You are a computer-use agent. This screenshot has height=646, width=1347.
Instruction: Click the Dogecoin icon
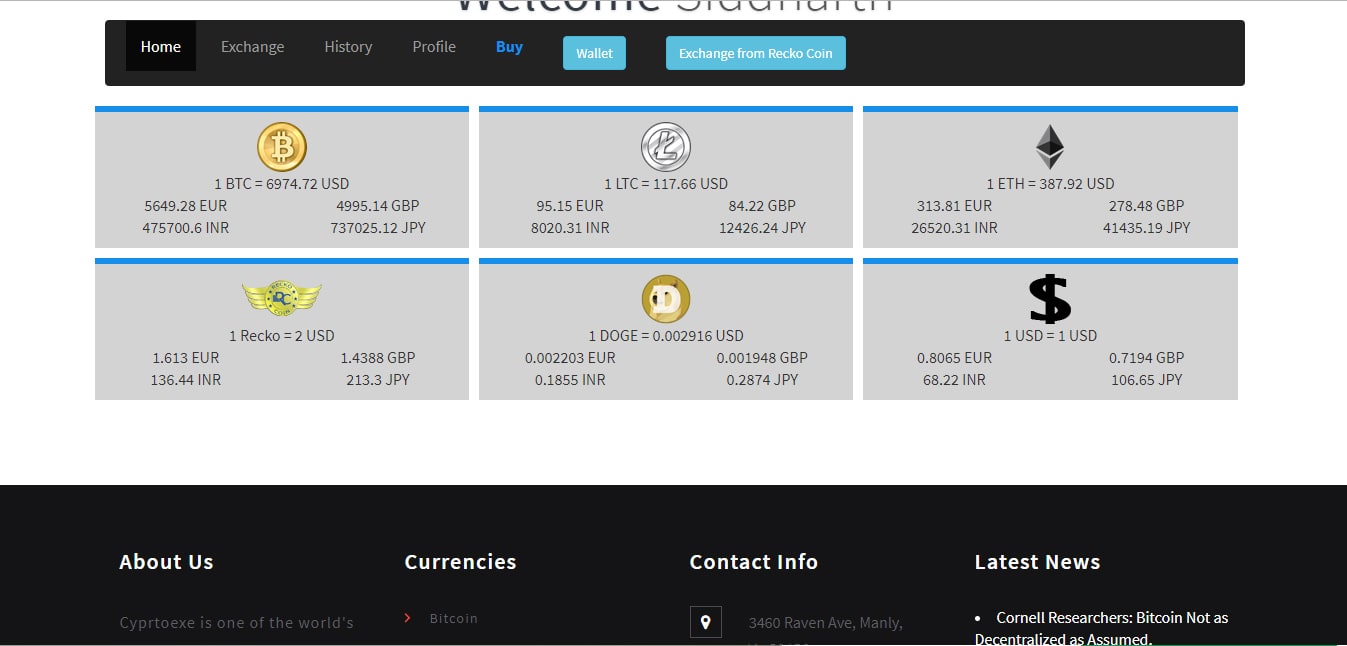point(666,299)
